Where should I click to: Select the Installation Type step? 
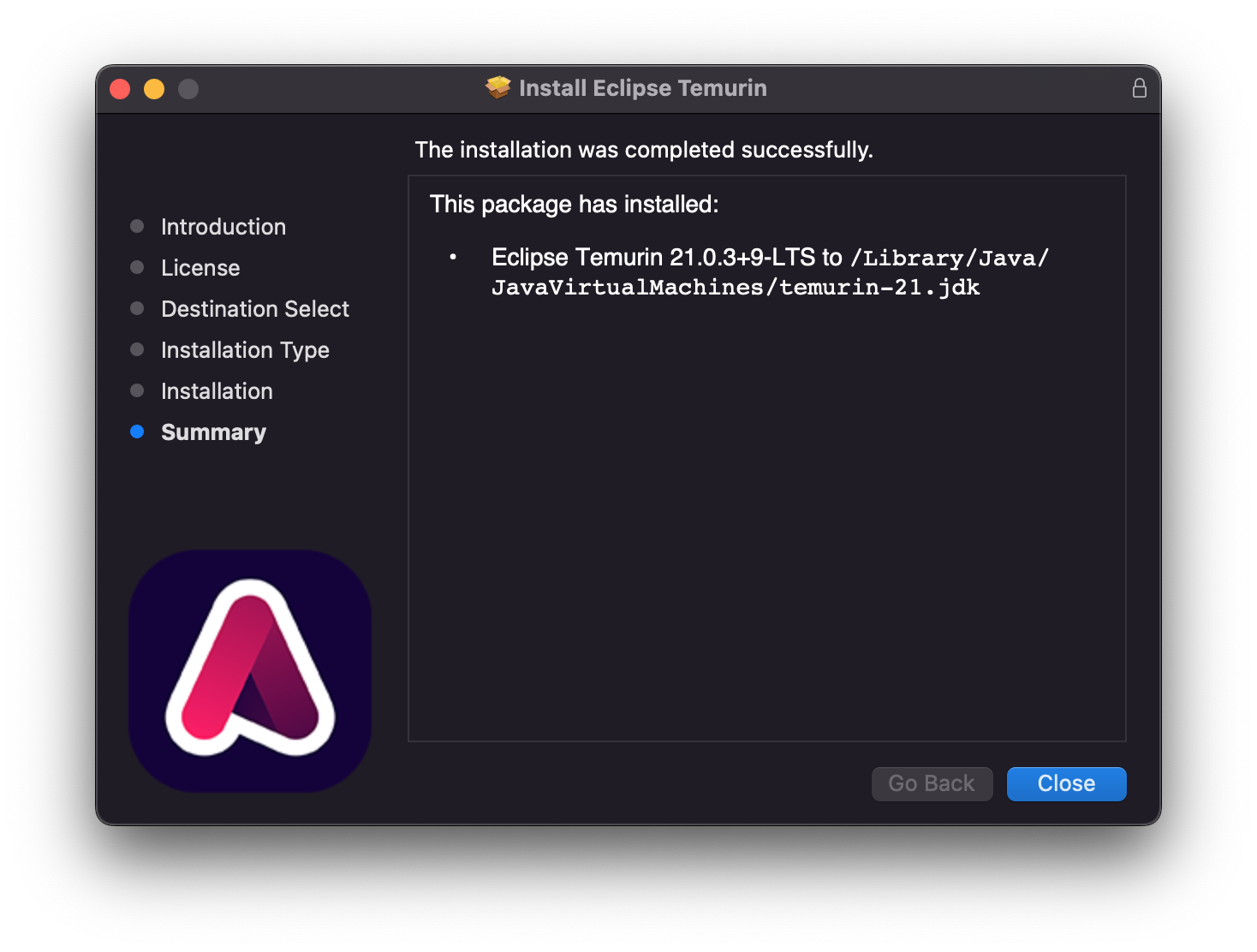[245, 350]
